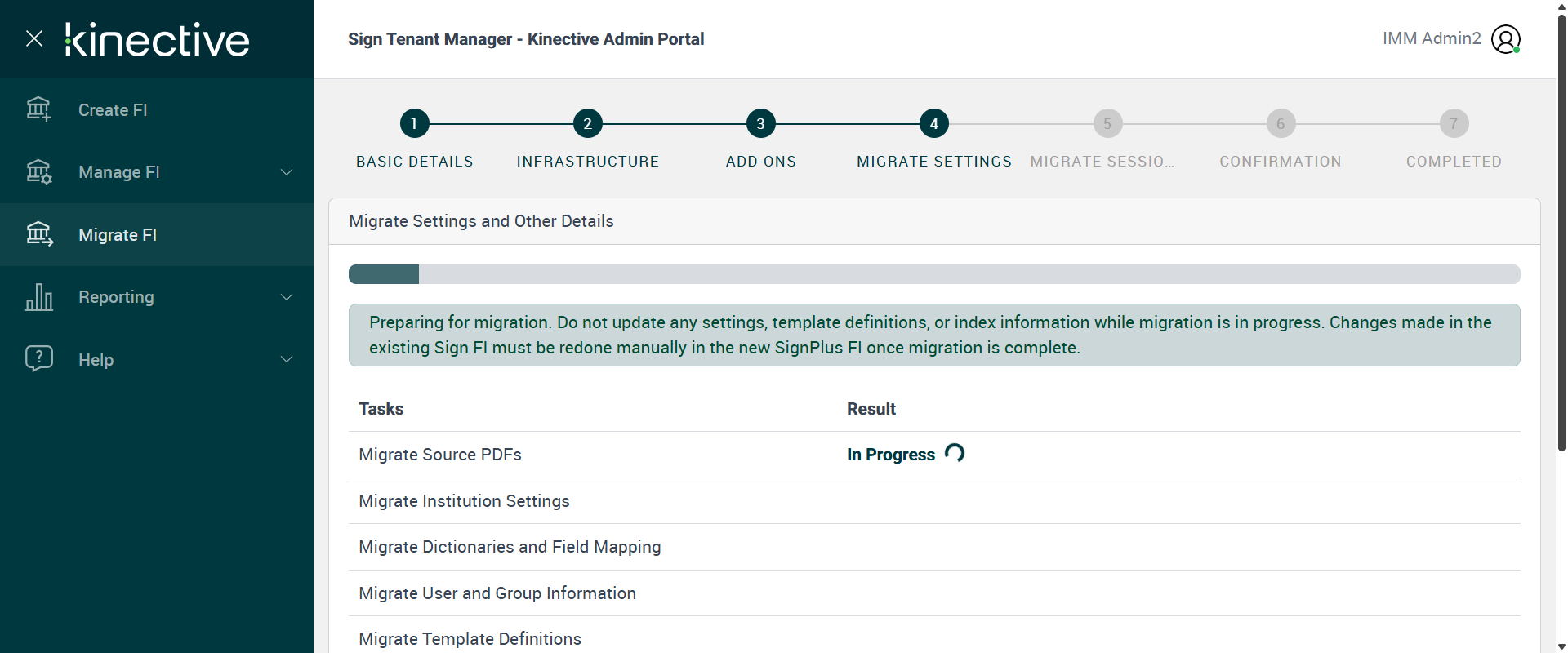
Task: Go to step 1 Basic Details
Action: [x=414, y=124]
